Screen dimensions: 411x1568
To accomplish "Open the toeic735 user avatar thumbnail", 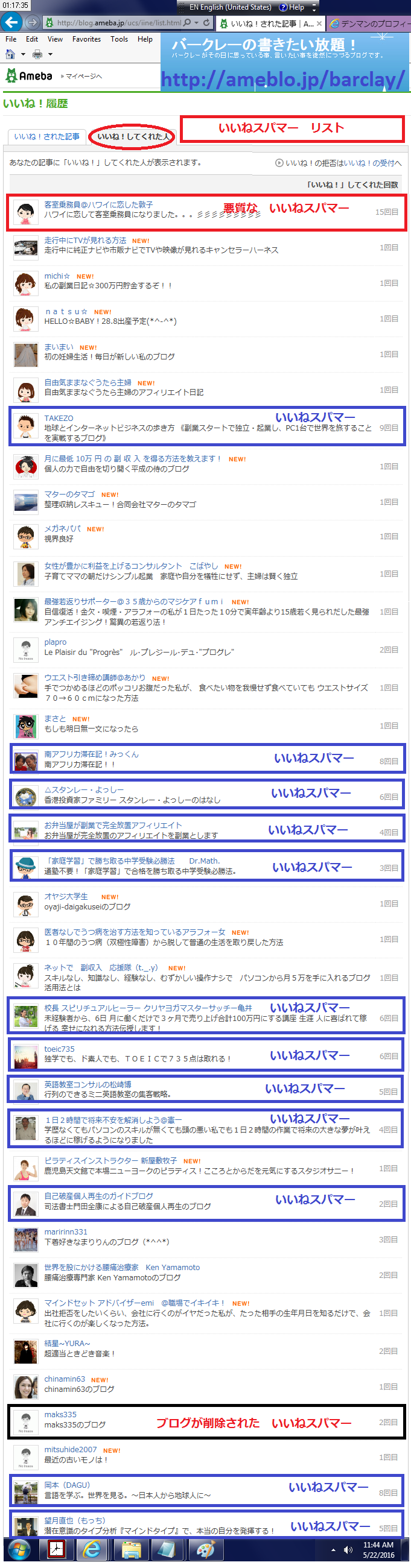I will [x=25, y=1056].
